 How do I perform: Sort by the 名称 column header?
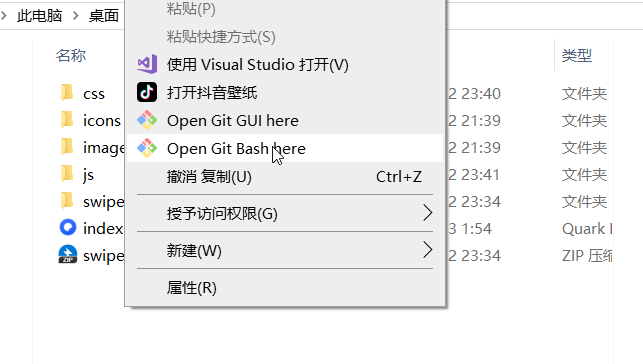tap(71, 55)
